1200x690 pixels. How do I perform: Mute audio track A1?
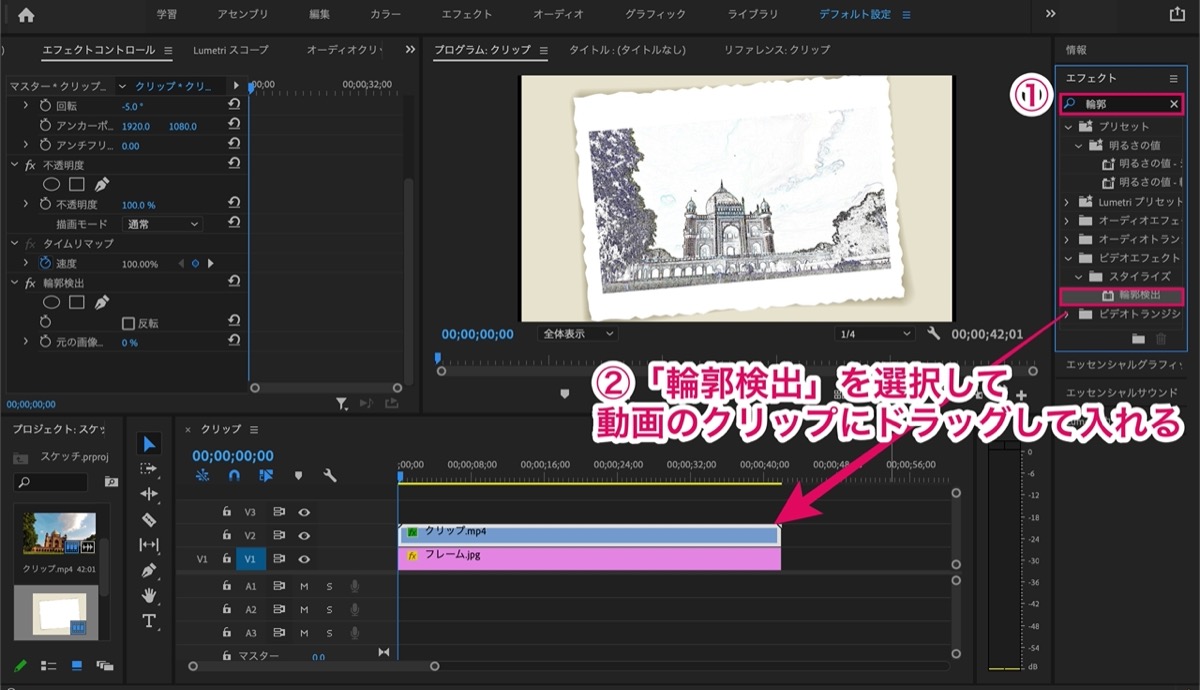pyautogui.click(x=304, y=586)
